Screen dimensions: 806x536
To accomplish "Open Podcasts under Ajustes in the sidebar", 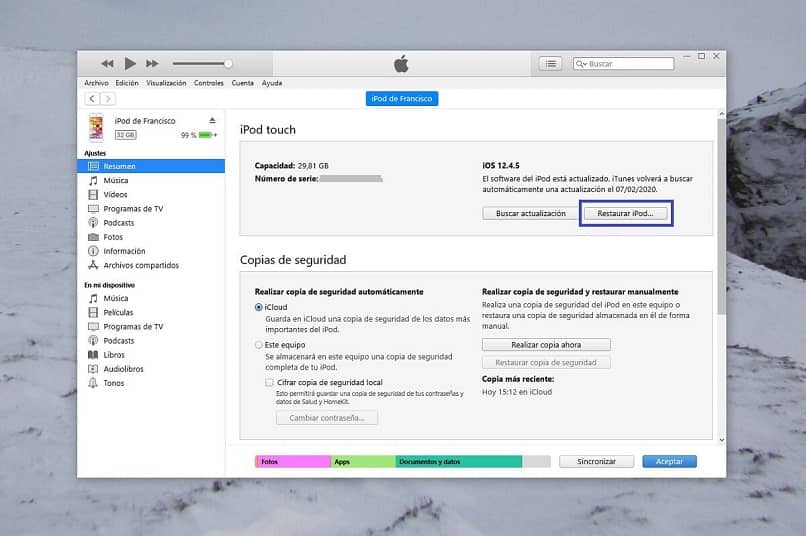I will 118,223.
